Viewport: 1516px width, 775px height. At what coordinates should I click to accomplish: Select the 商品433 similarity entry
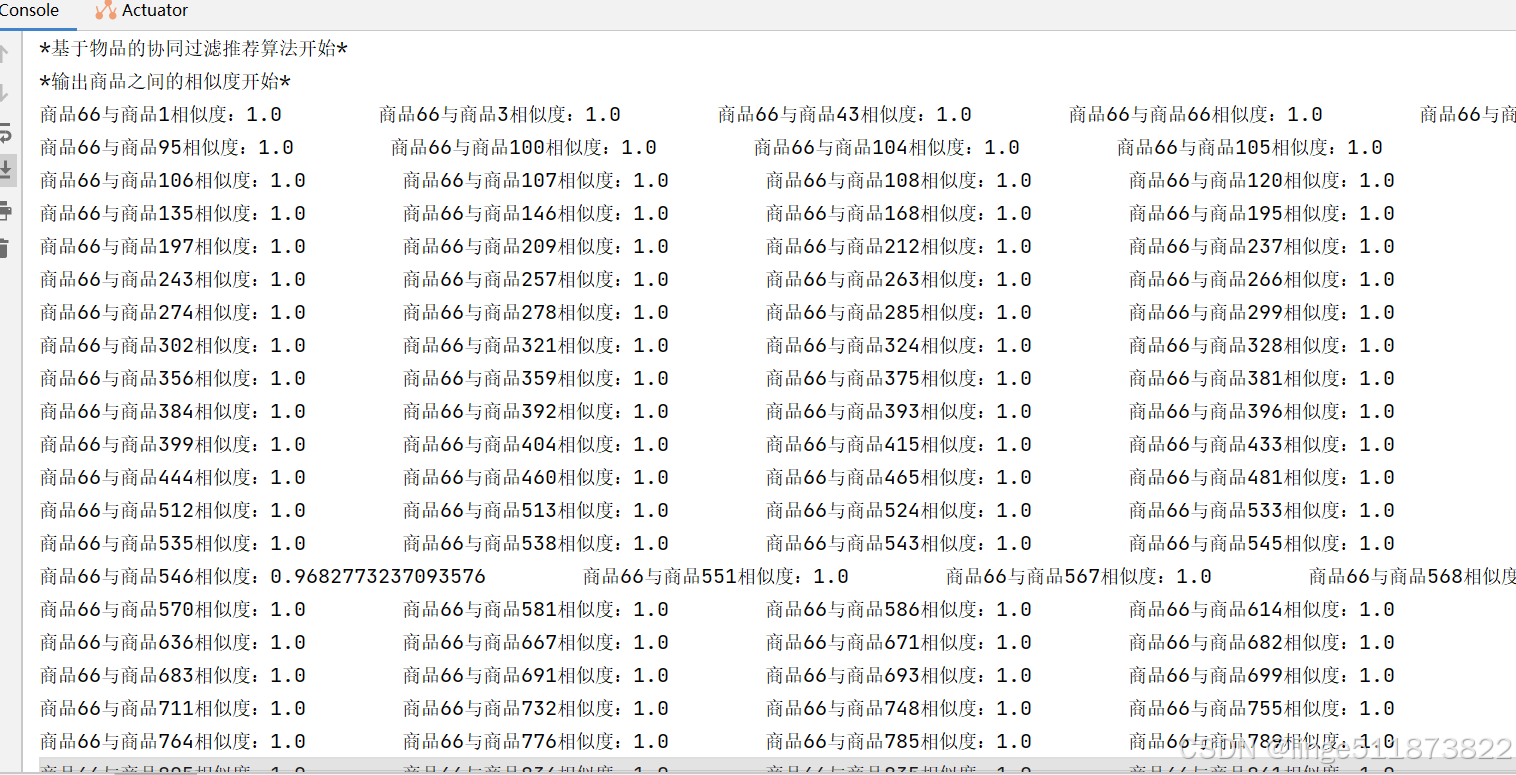click(x=1262, y=445)
